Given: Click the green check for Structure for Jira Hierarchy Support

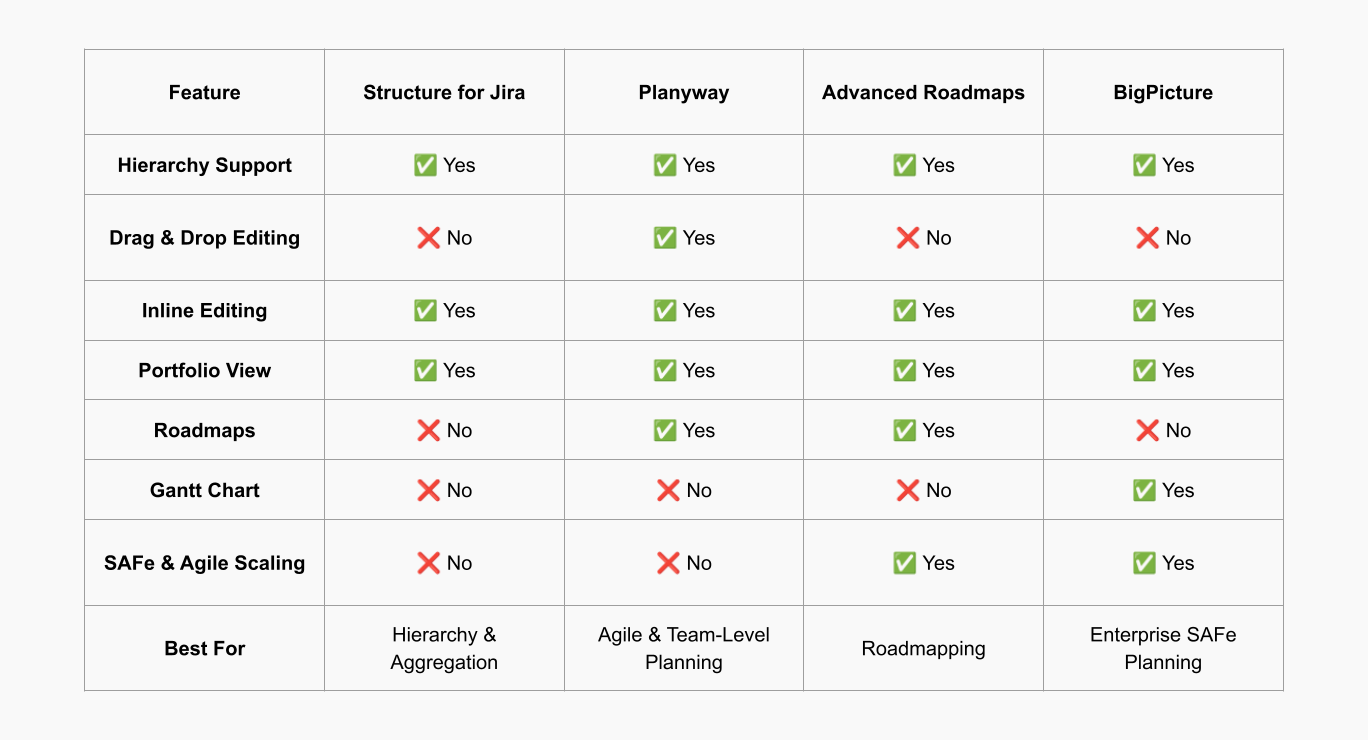Looking at the screenshot, I should coord(425,166).
